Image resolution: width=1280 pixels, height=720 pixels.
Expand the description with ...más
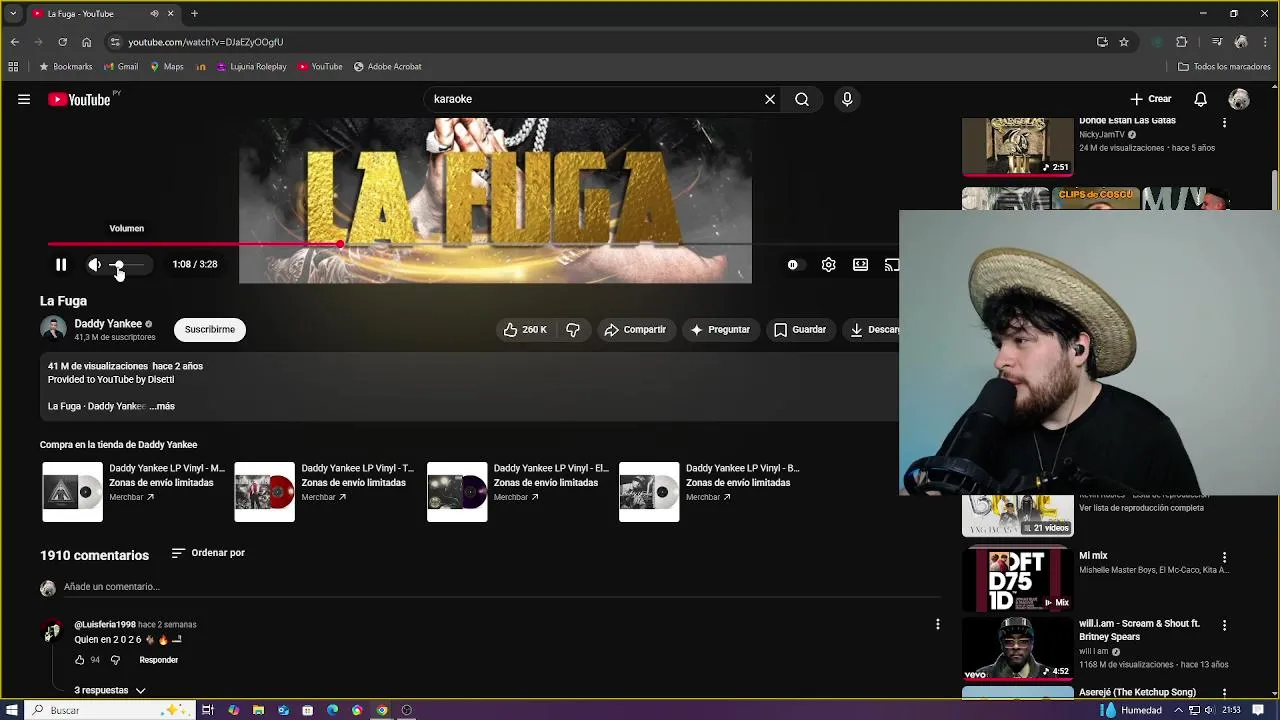coord(163,406)
